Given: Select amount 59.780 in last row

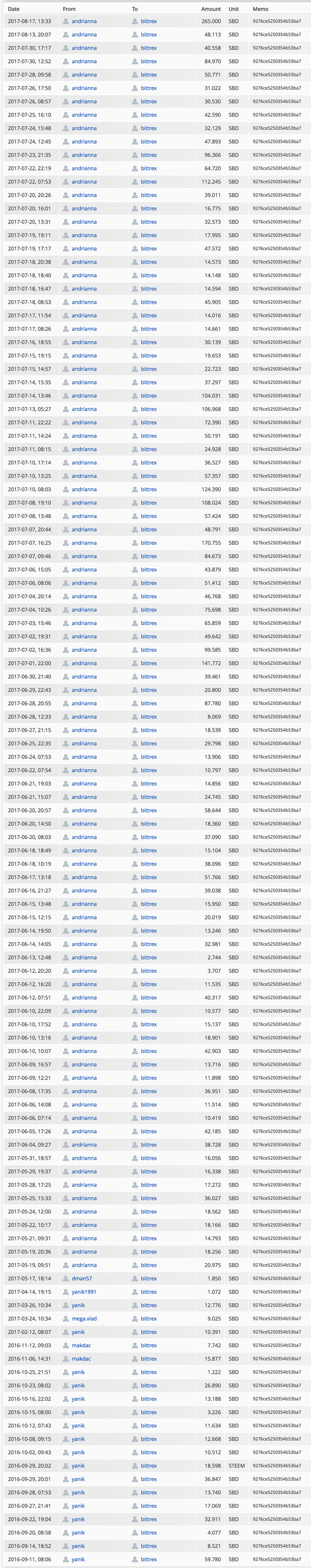Looking at the screenshot, I should pos(213,1559).
